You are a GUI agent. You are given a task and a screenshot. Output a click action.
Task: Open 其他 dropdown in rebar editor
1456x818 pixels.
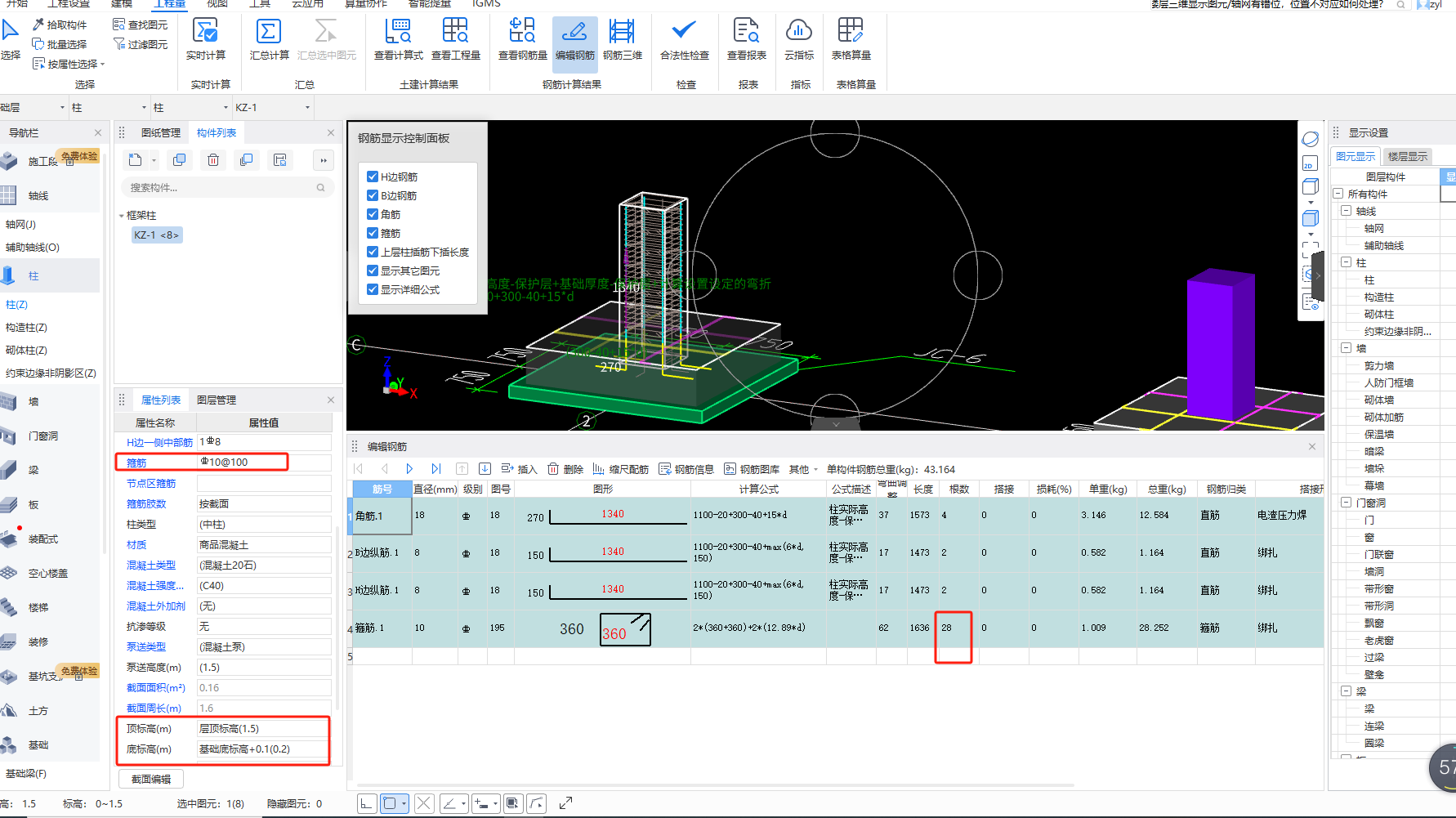pyautogui.click(x=804, y=469)
